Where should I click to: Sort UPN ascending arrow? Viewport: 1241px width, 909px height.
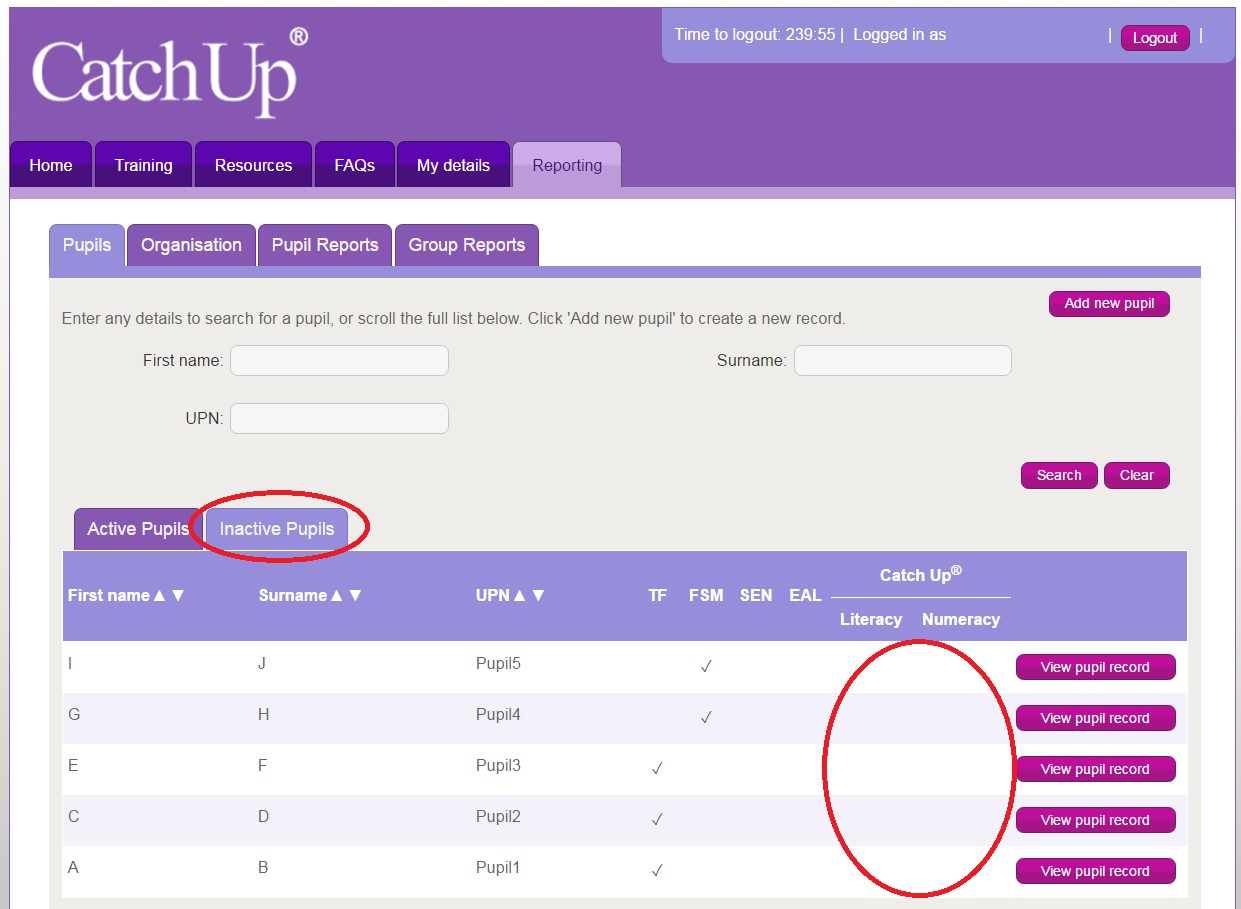tap(519, 595)
